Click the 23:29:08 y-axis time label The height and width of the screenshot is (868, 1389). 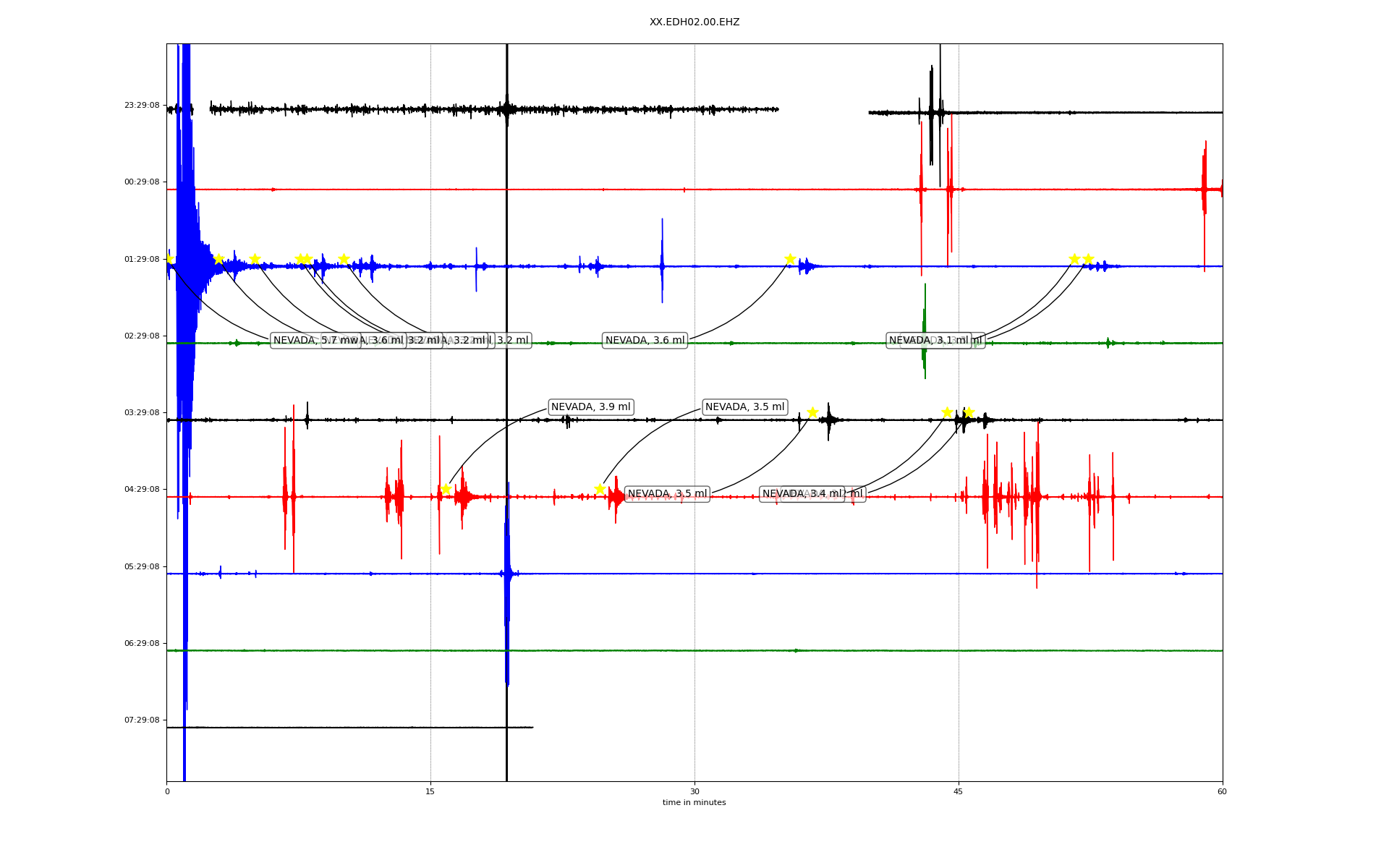pyautogui.click(x=142, y=105)
